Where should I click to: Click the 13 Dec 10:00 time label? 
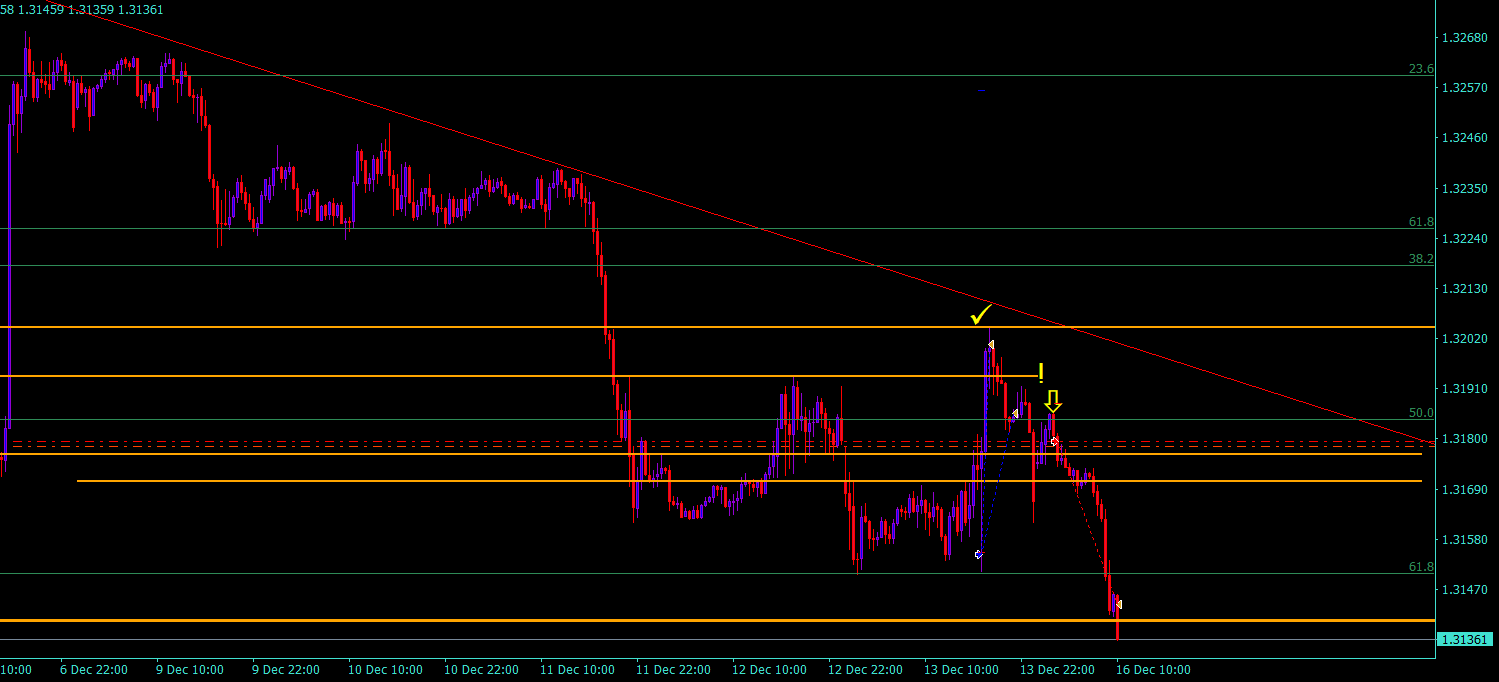961,669
